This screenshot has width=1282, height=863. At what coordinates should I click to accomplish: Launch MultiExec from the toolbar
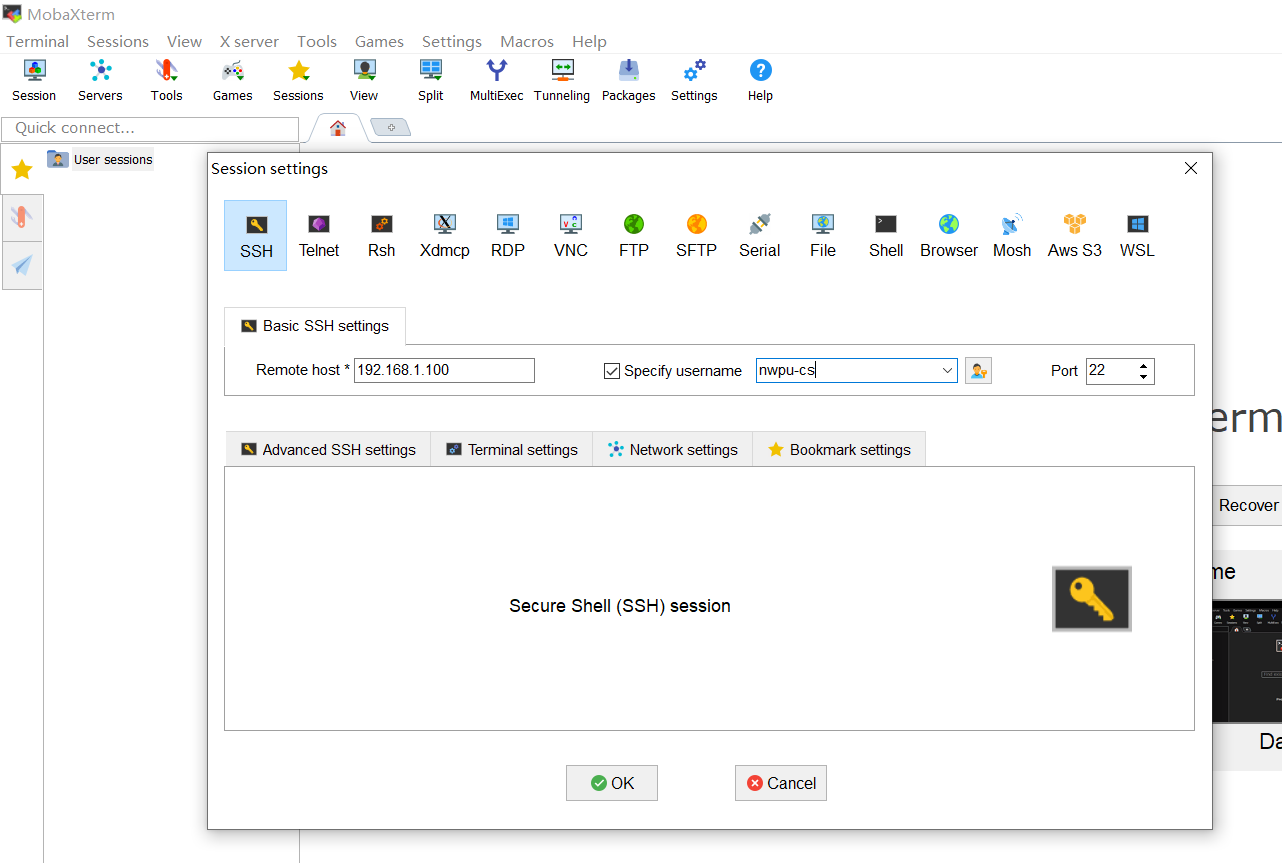(497, 81)
